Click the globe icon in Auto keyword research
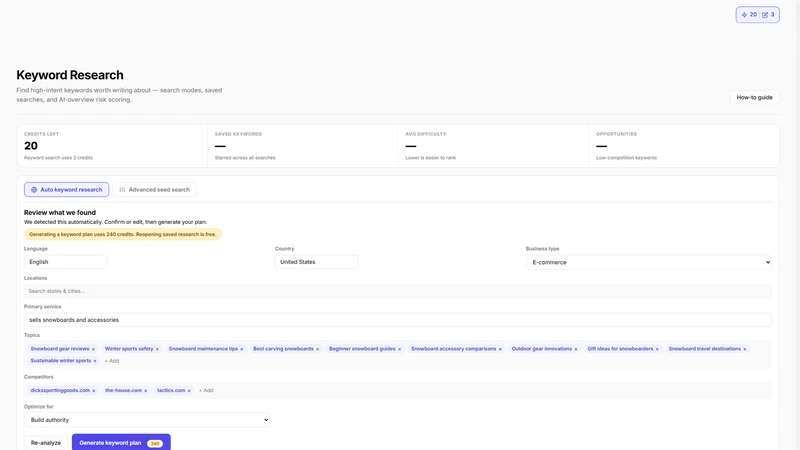800x450 pixels. (x=34, y=190)
